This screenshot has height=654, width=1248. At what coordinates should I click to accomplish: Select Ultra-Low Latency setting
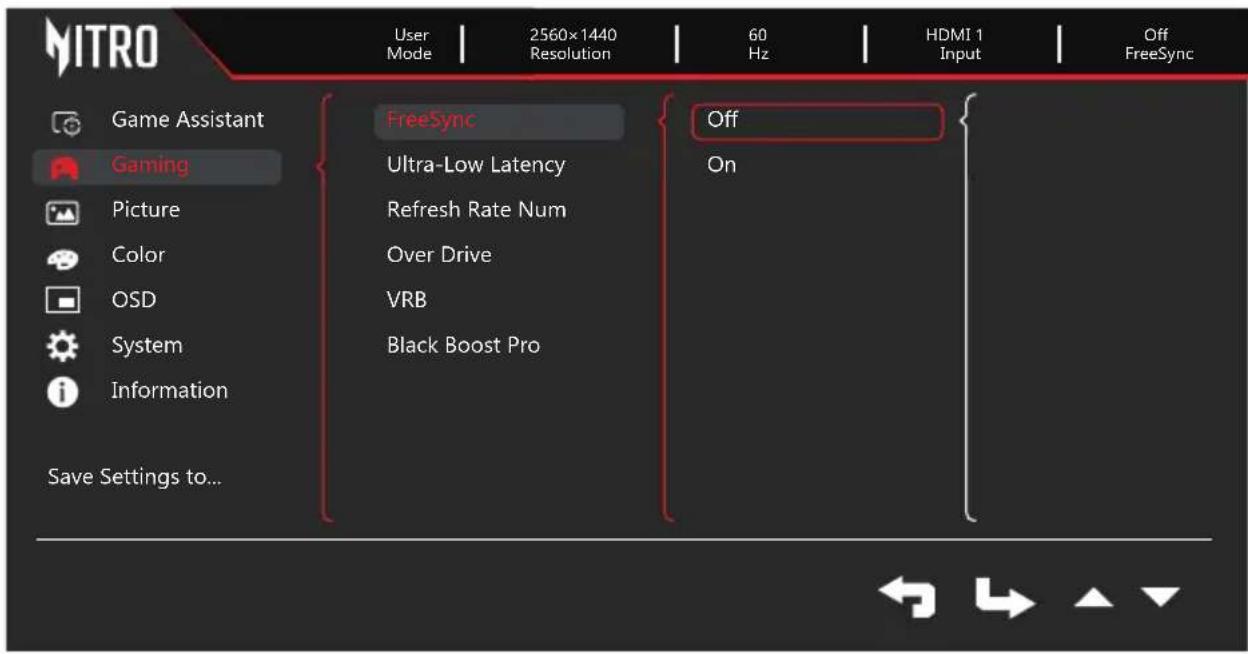coord(476,165)
